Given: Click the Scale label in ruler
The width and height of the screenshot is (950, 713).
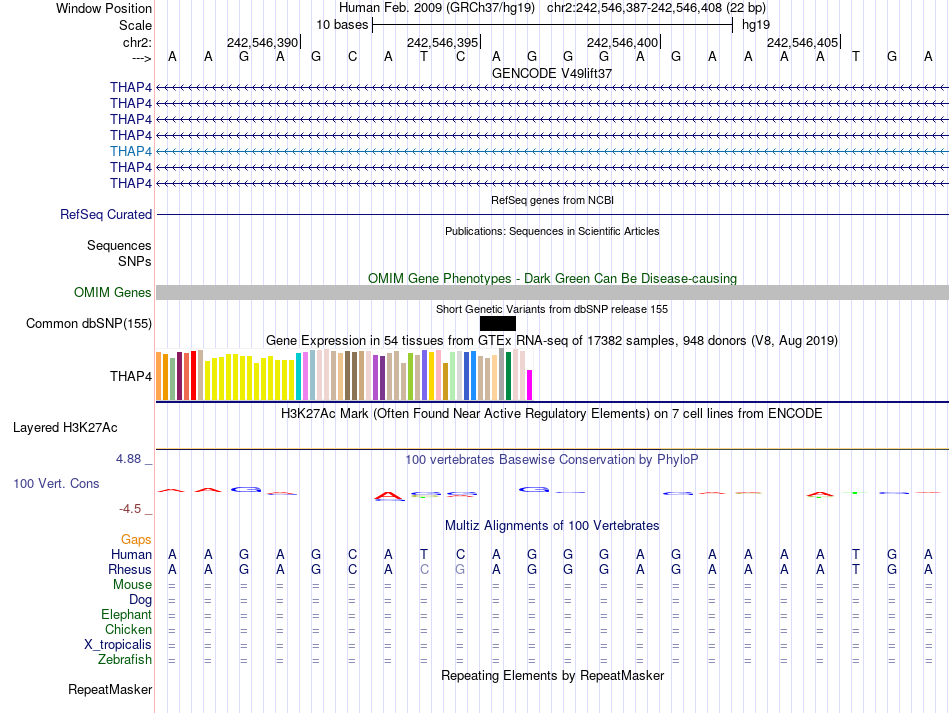Looking at the screenshot, I should click(135, 25).
